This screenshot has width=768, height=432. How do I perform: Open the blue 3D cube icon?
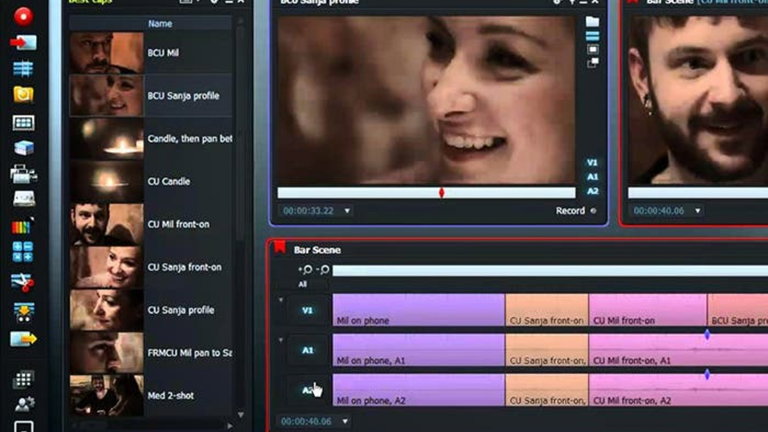(x=23, y=147)
